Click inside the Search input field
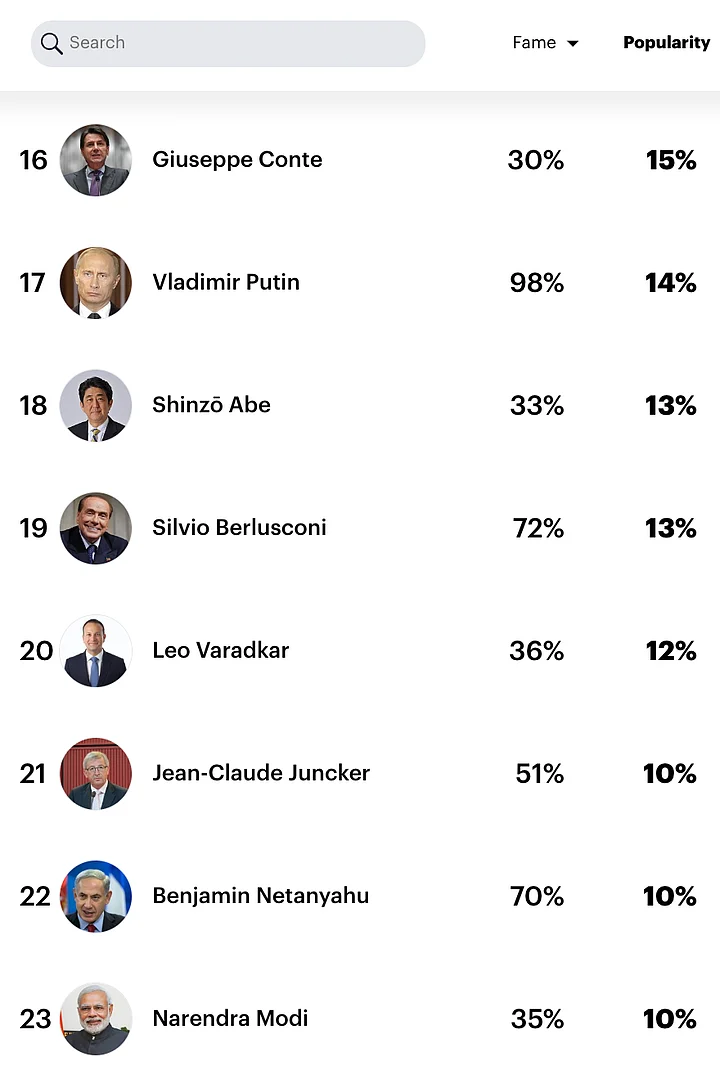The height and width of the screenshot is (1070, 720). click(x=240, y=43)
